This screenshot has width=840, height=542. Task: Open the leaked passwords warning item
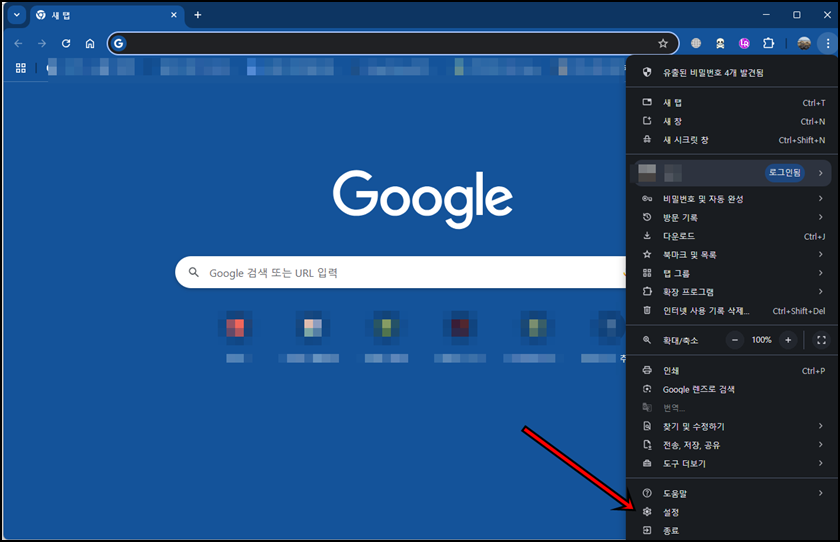[732, 73]
